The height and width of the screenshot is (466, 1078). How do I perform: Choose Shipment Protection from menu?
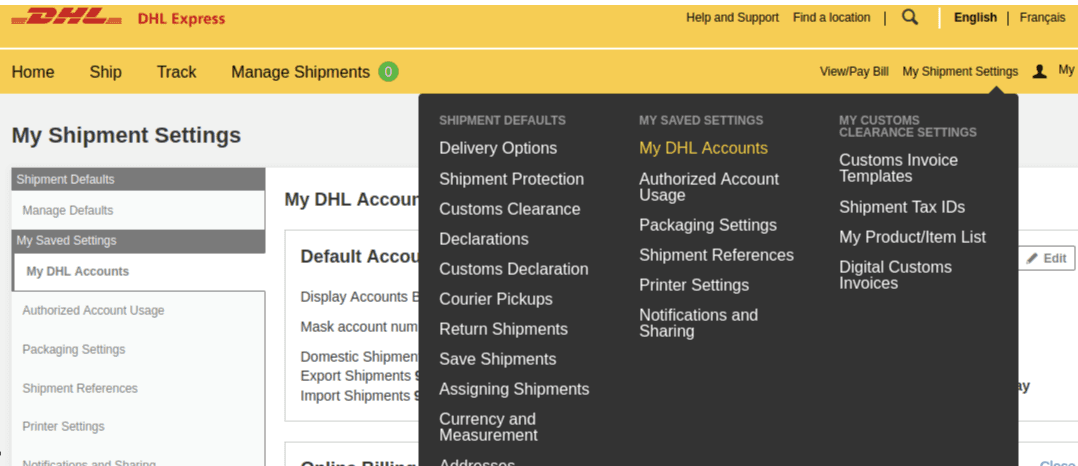point(512,179)
